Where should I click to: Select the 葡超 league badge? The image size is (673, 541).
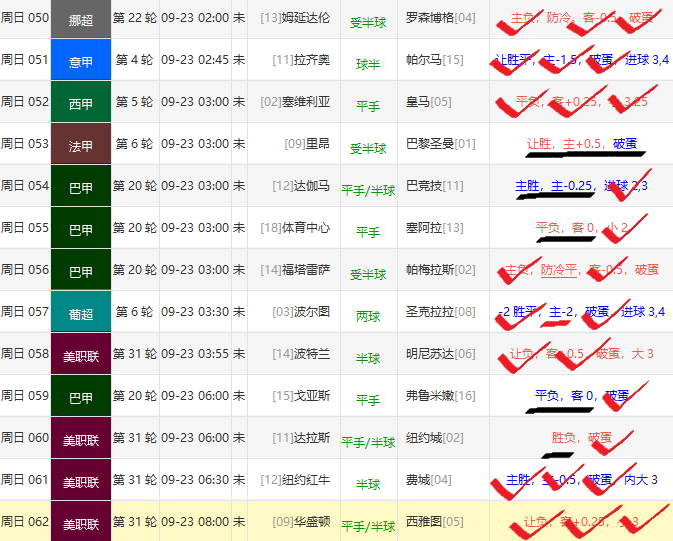[x=80, y=312]
